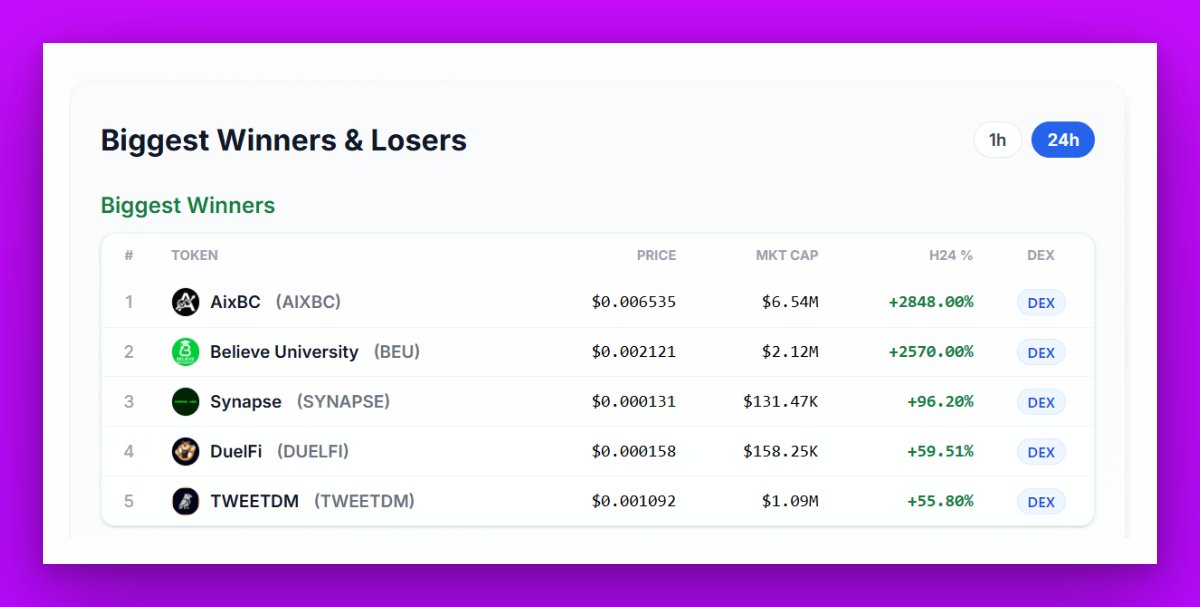Sort by the PRICE column header
The height and width of the screenshot is (607, 1200).
[x=656, y=255]
